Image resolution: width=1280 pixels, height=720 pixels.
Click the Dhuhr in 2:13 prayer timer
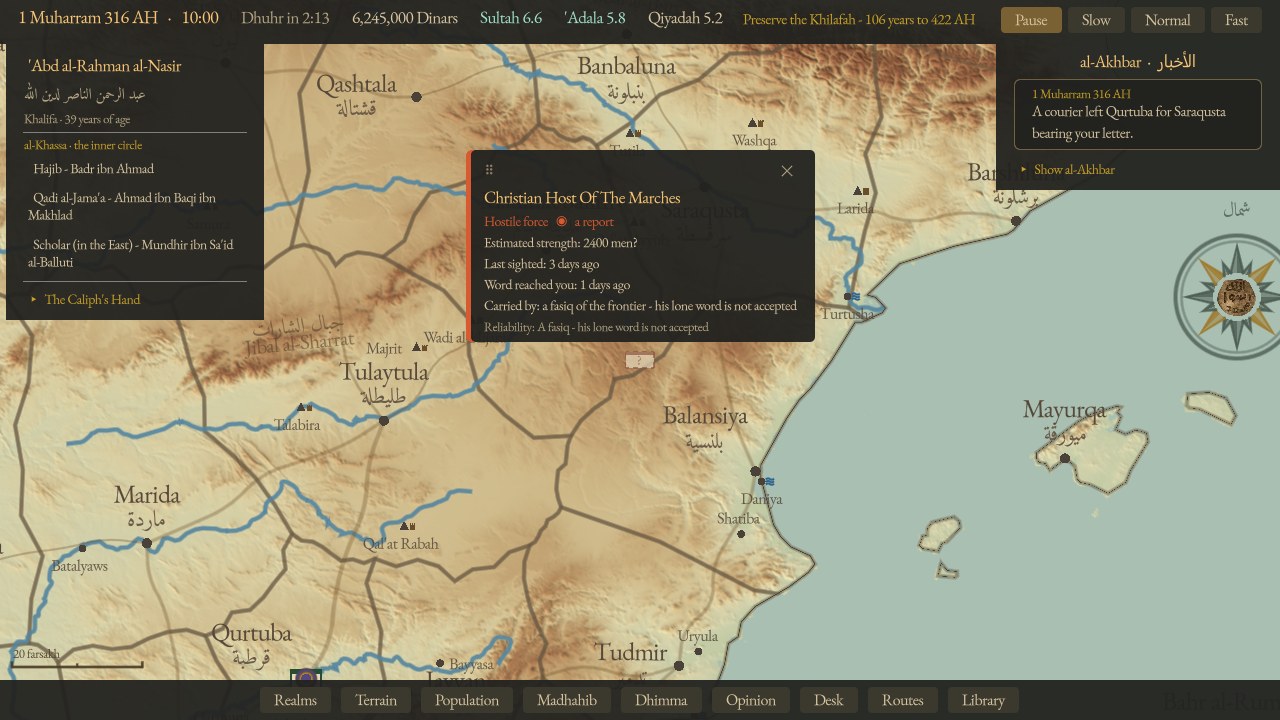tap(286, 18)
